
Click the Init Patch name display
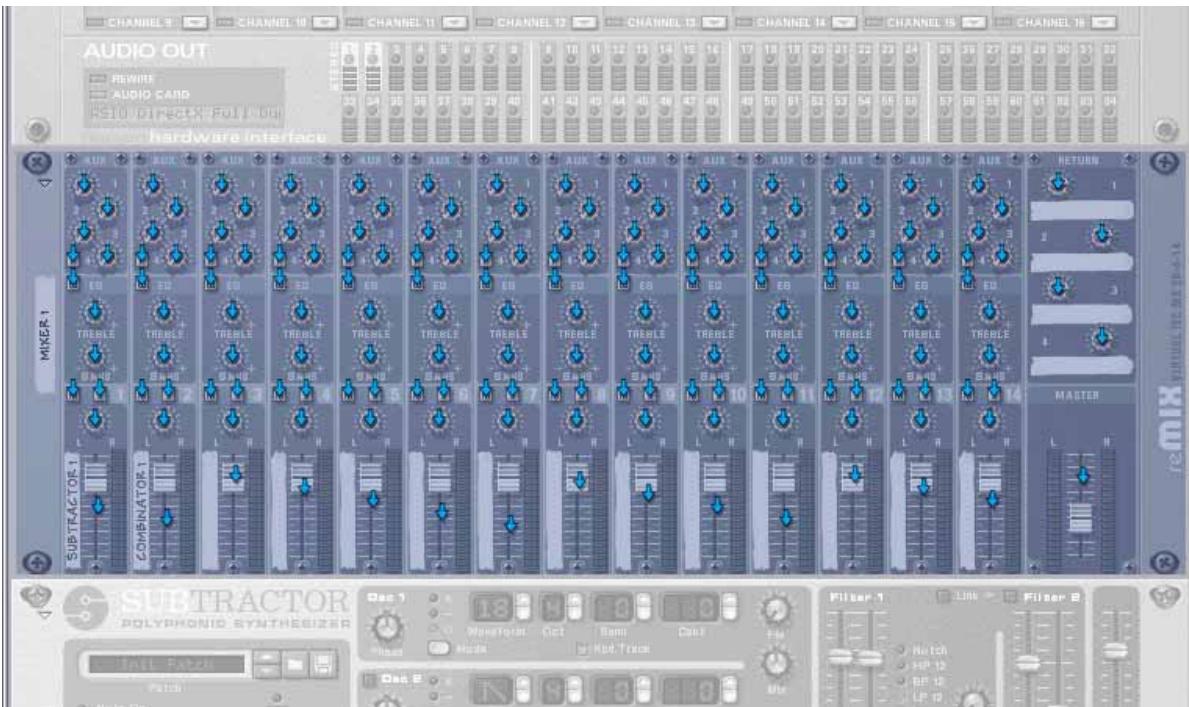(x=167, y=665)
